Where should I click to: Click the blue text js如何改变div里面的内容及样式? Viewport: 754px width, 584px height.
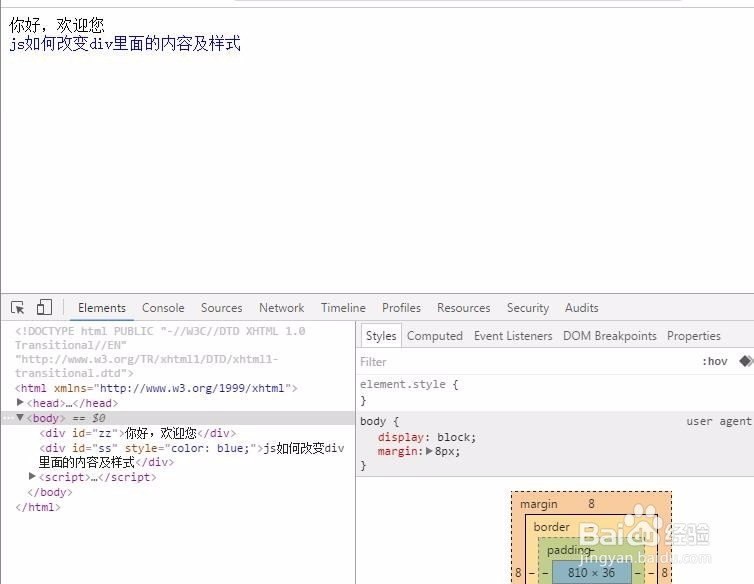pyautogui.click(x=125, y=43)
